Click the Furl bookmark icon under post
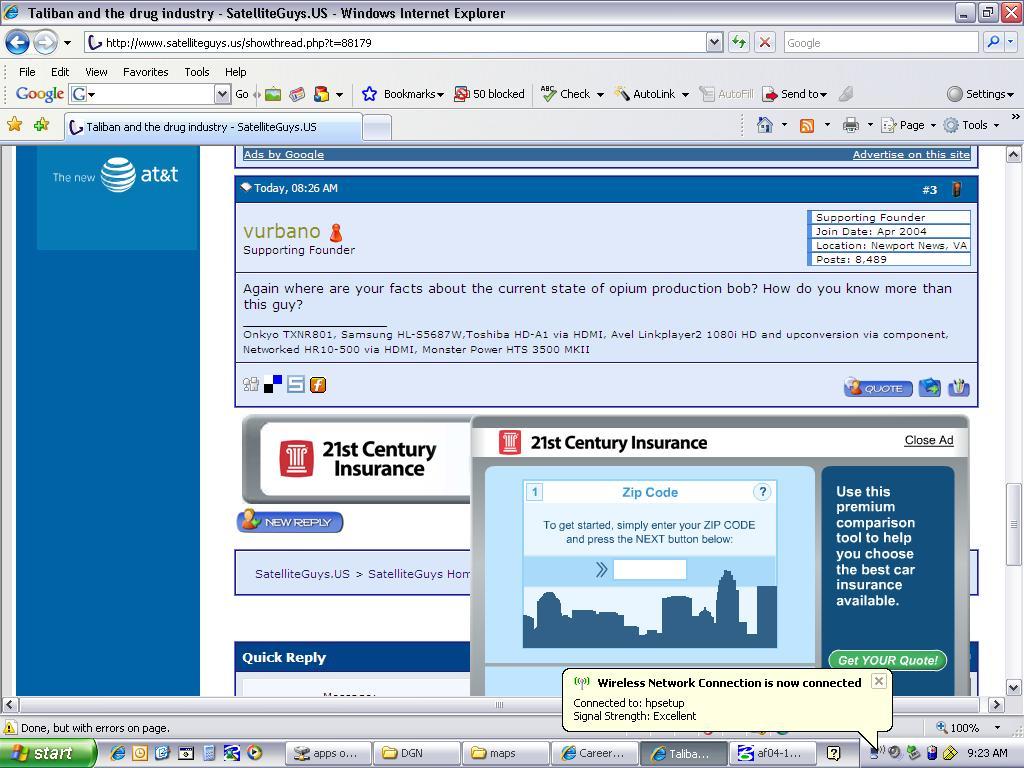The width and height of the screenshot is (1024, 768). [x=318, y=385]
